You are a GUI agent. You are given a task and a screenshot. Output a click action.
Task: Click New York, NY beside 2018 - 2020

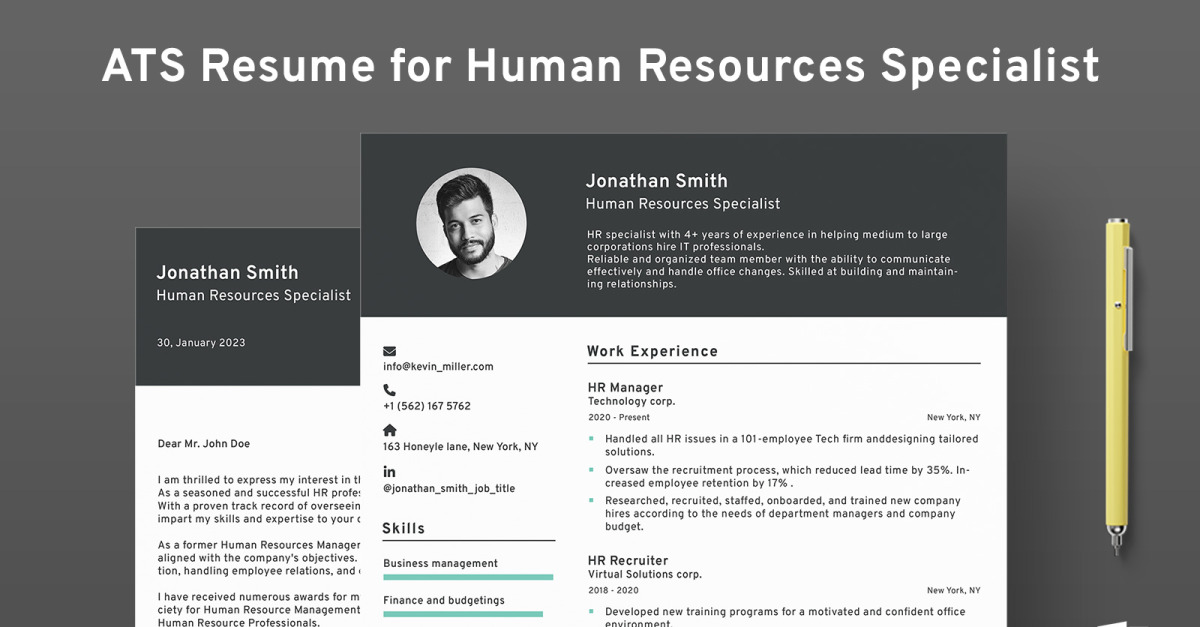[x=953, y=591]
